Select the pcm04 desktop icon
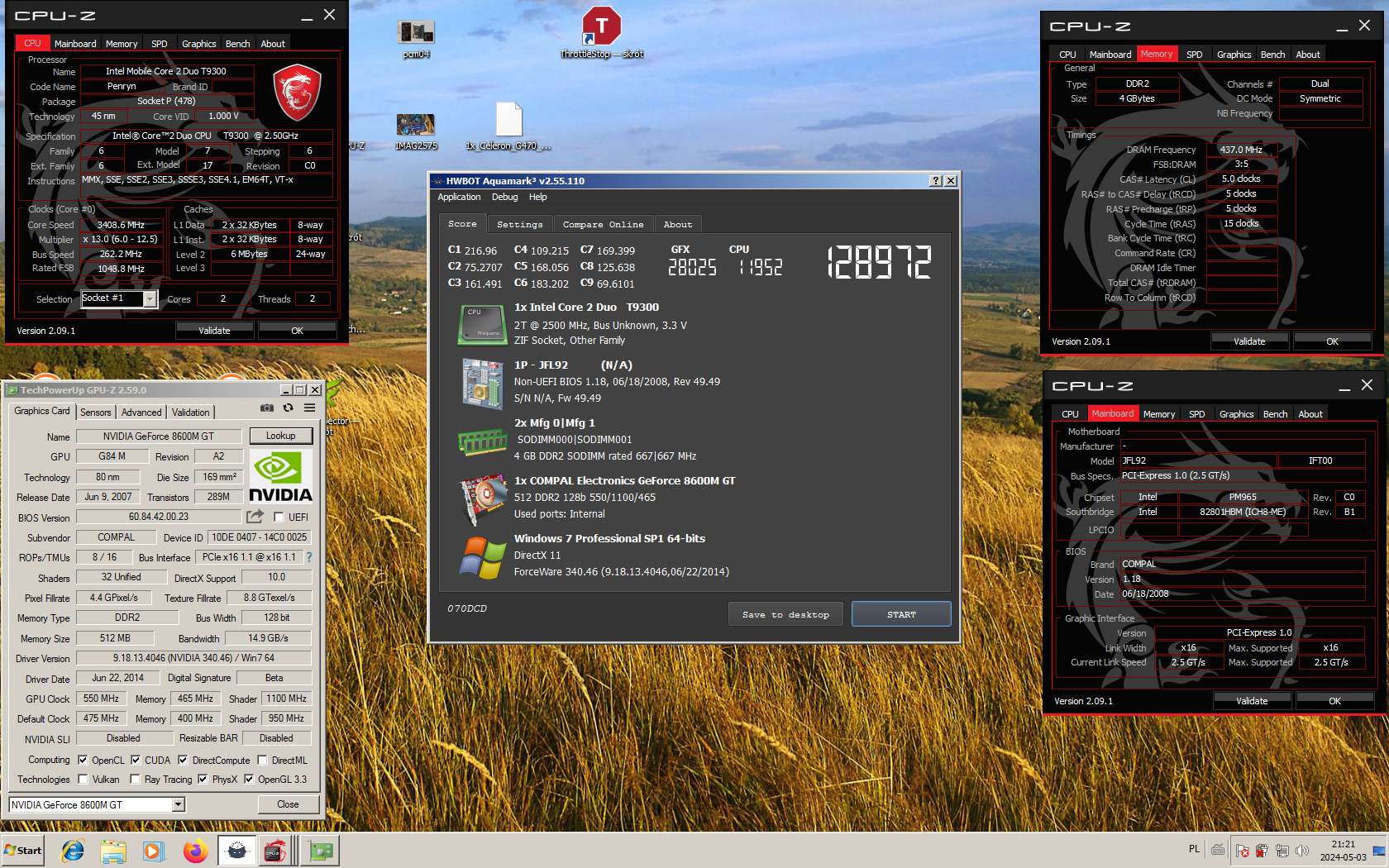Viewport: 1389px width, 868px height. 416,39
